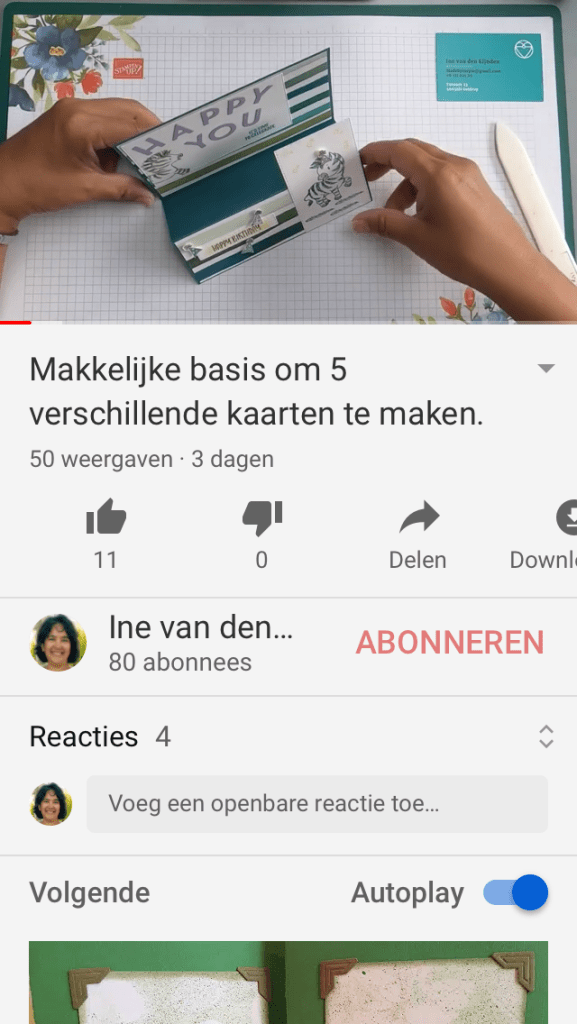The height and width of the screenshot is (1024, 577).
Task: Tap the thumbs down dislike icon
Action: click(x=262, y=518)
